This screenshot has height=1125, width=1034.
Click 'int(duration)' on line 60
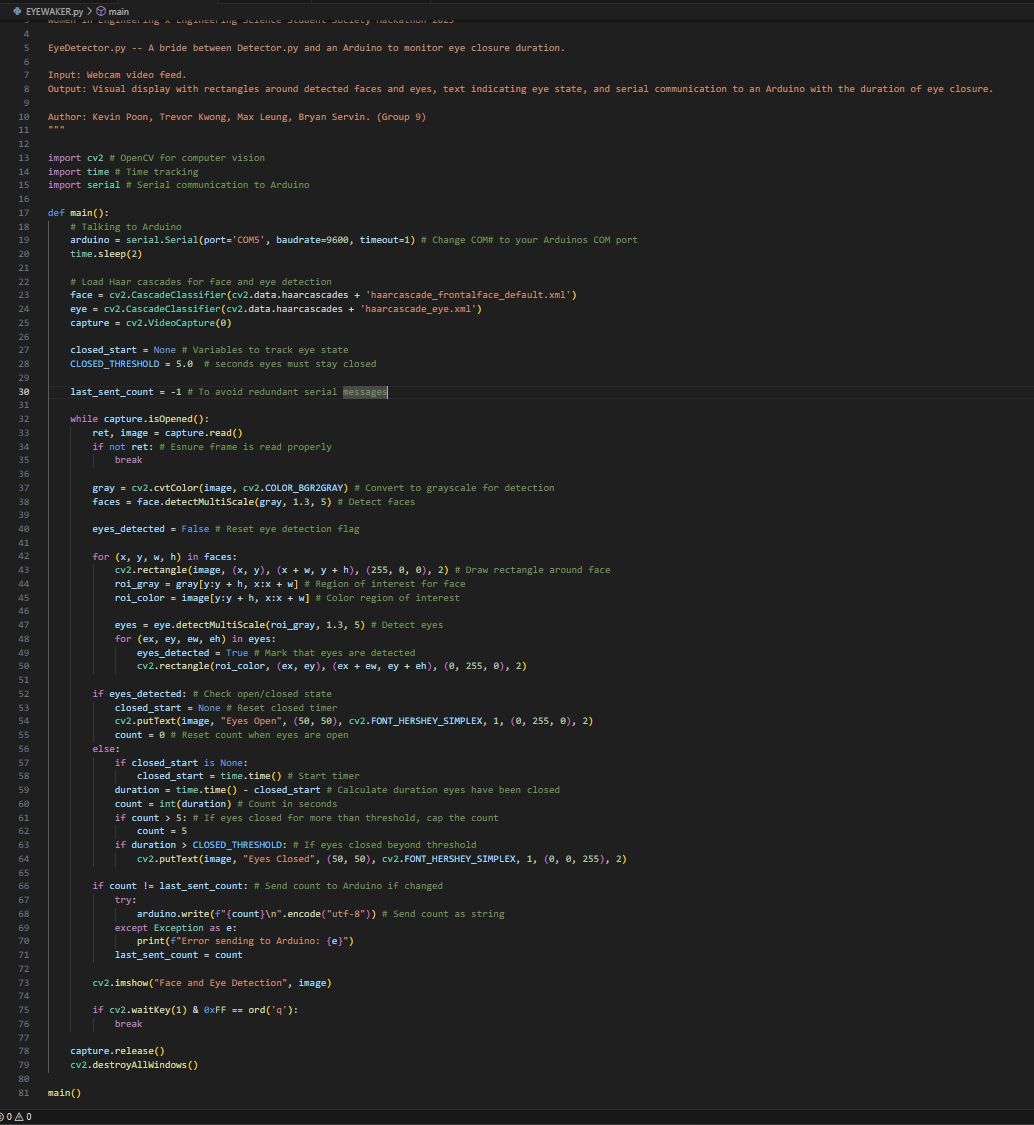pyautogui.click(x=195, y=804)
